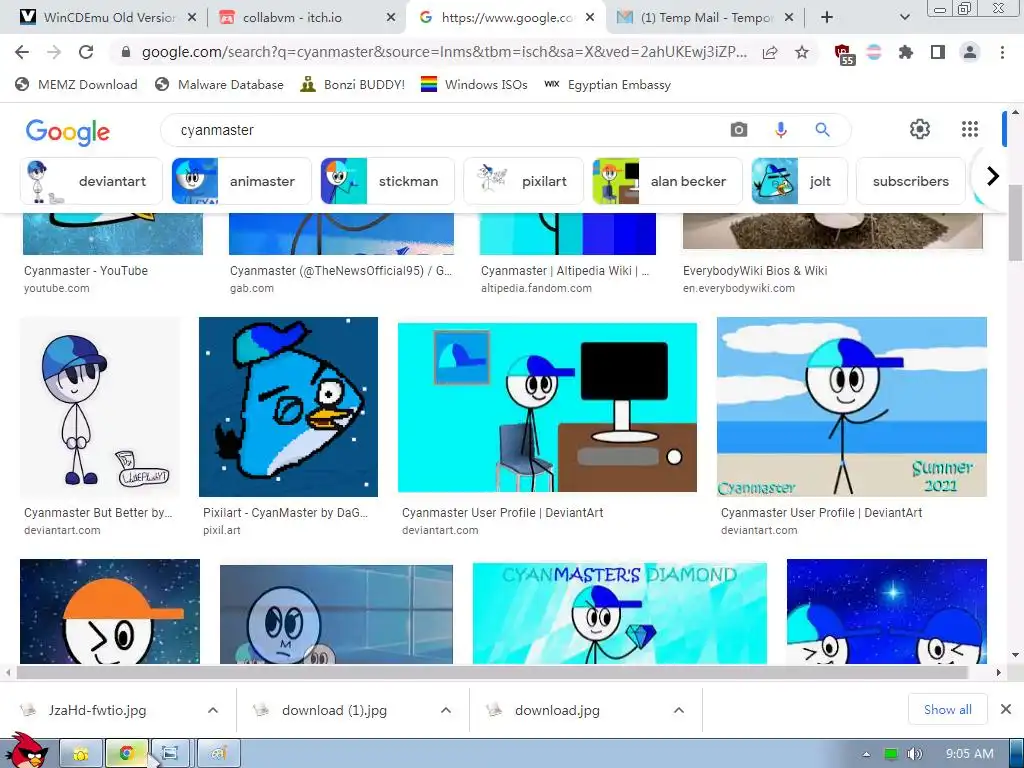Screen dimensions: 1024x768
Task: Filter images by pixilart chip
Action: click(x=523, y=181)
